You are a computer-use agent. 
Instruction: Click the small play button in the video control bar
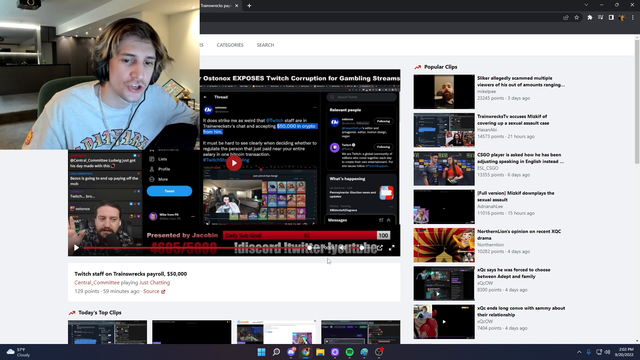pos(76,248)
